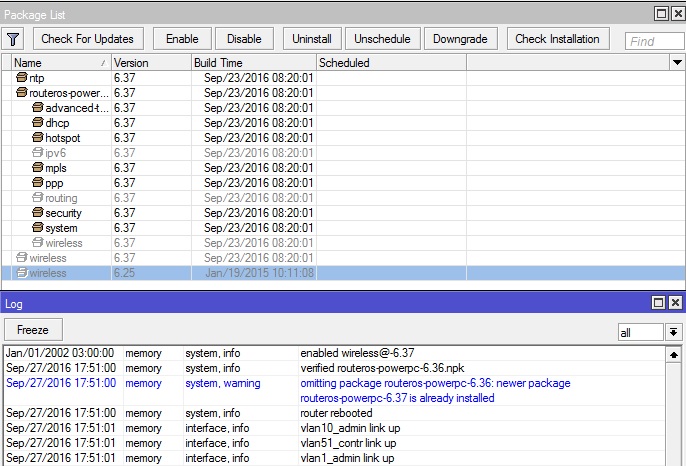This screenshot has width=686, height=466.
Task: Select the hotspot package name
Action: tap(63, 138)
